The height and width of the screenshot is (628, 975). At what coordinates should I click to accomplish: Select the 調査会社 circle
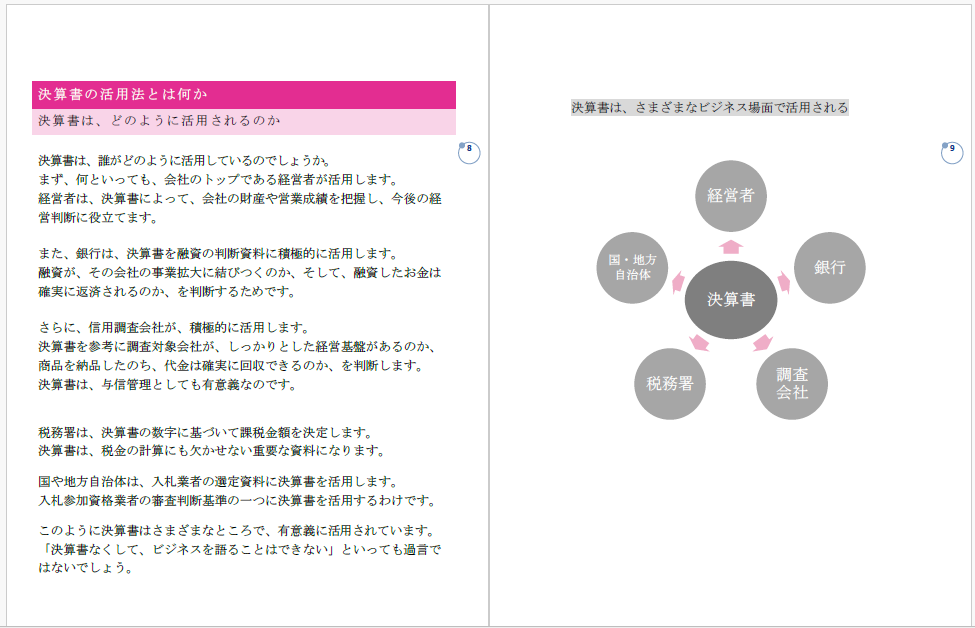pos(792,384)
